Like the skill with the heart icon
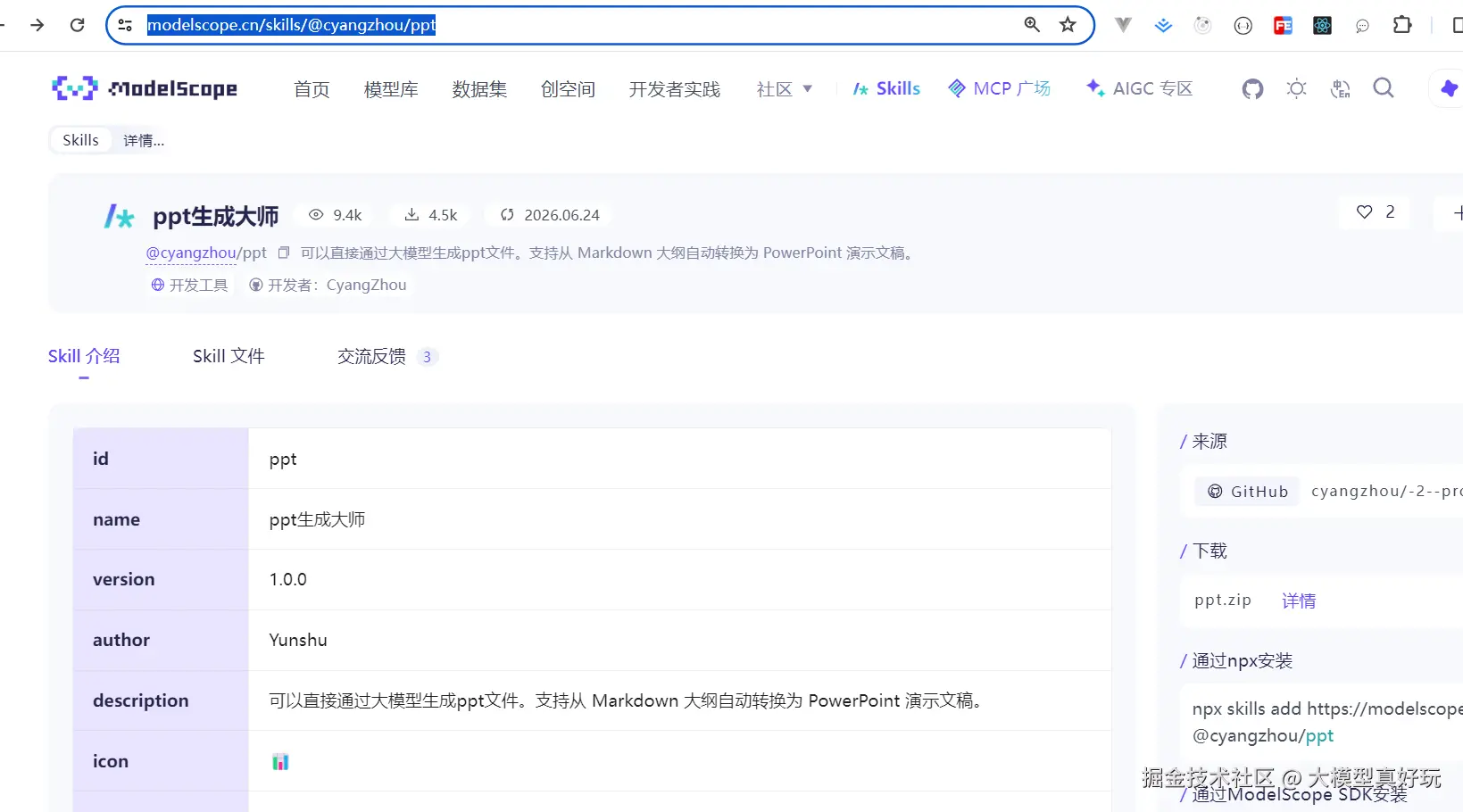Screen dimensions: 1463x812 tap(1364, 212)
